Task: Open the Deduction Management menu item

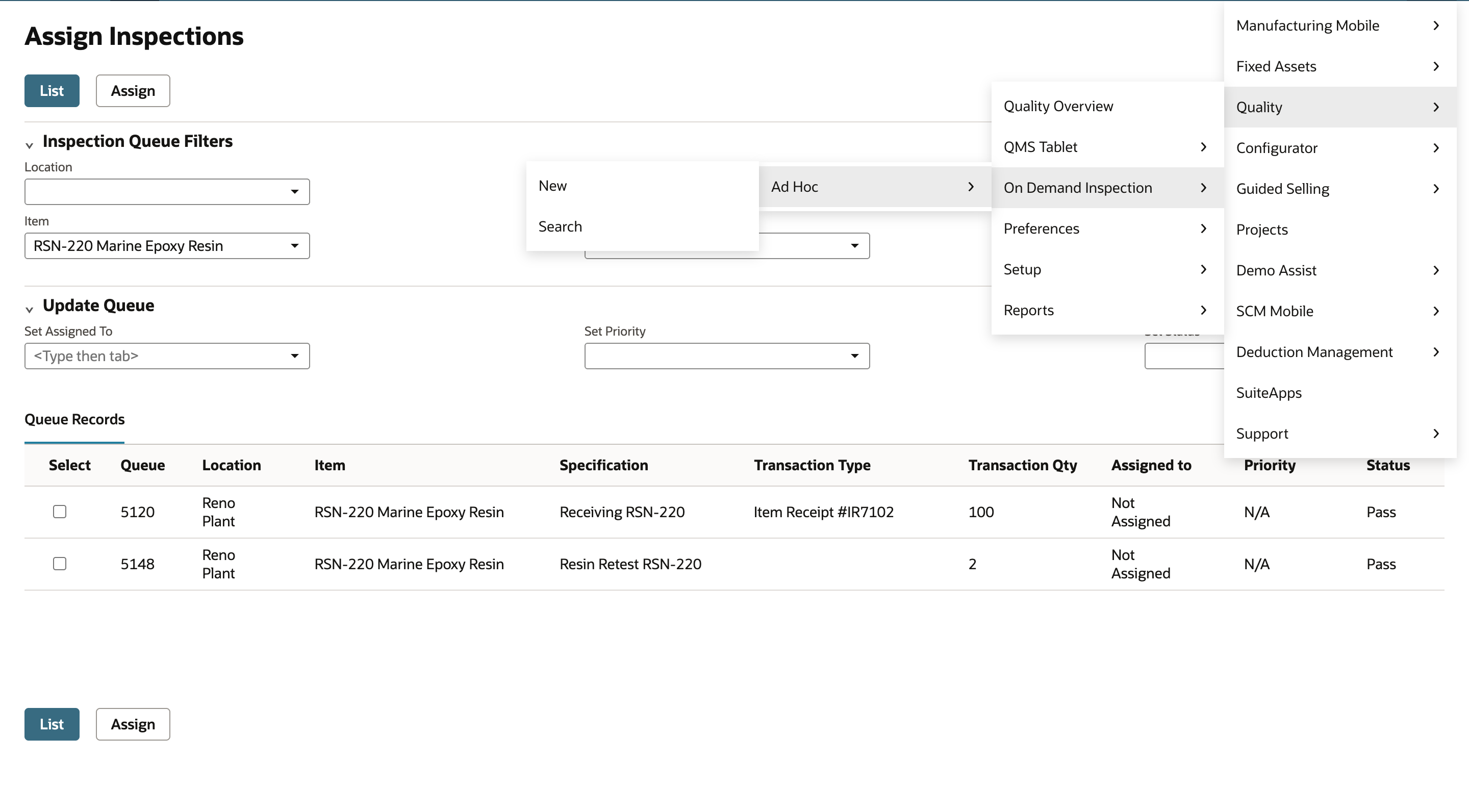Action: [x=1340, y=352]
